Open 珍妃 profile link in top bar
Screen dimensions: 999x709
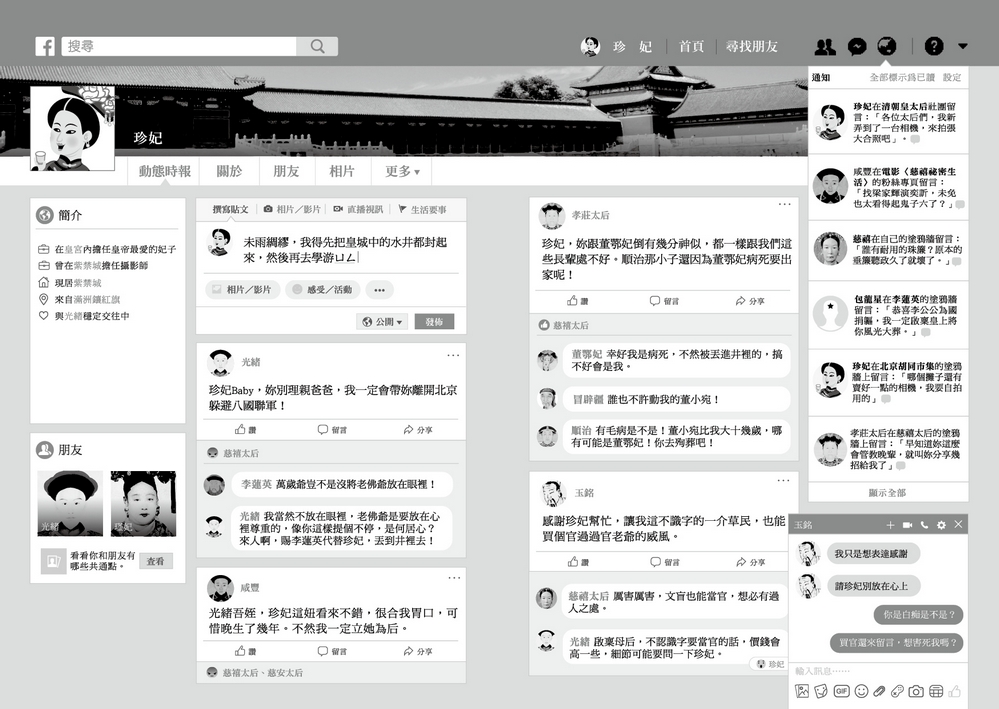(x=617, y=47)
